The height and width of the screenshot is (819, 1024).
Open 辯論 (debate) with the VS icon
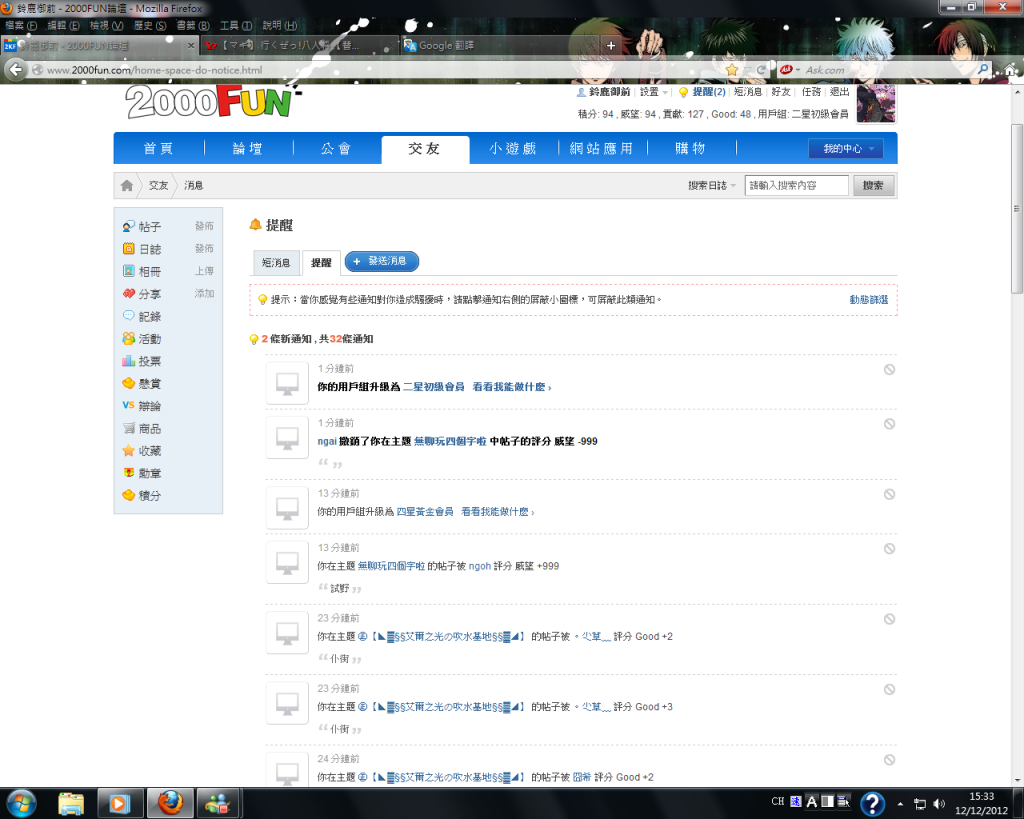click(149, 406)
